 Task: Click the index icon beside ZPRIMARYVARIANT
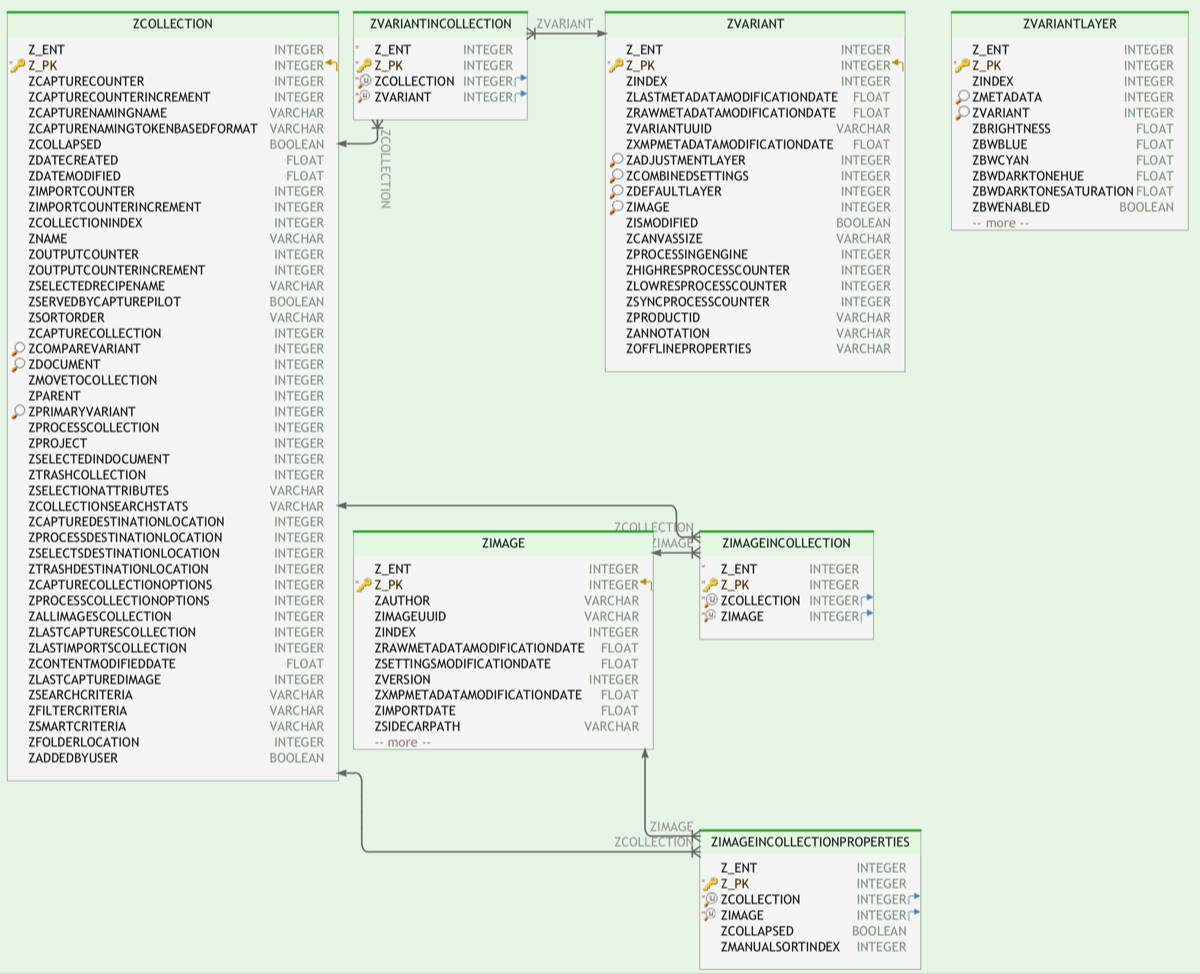(x=17, y=412)
